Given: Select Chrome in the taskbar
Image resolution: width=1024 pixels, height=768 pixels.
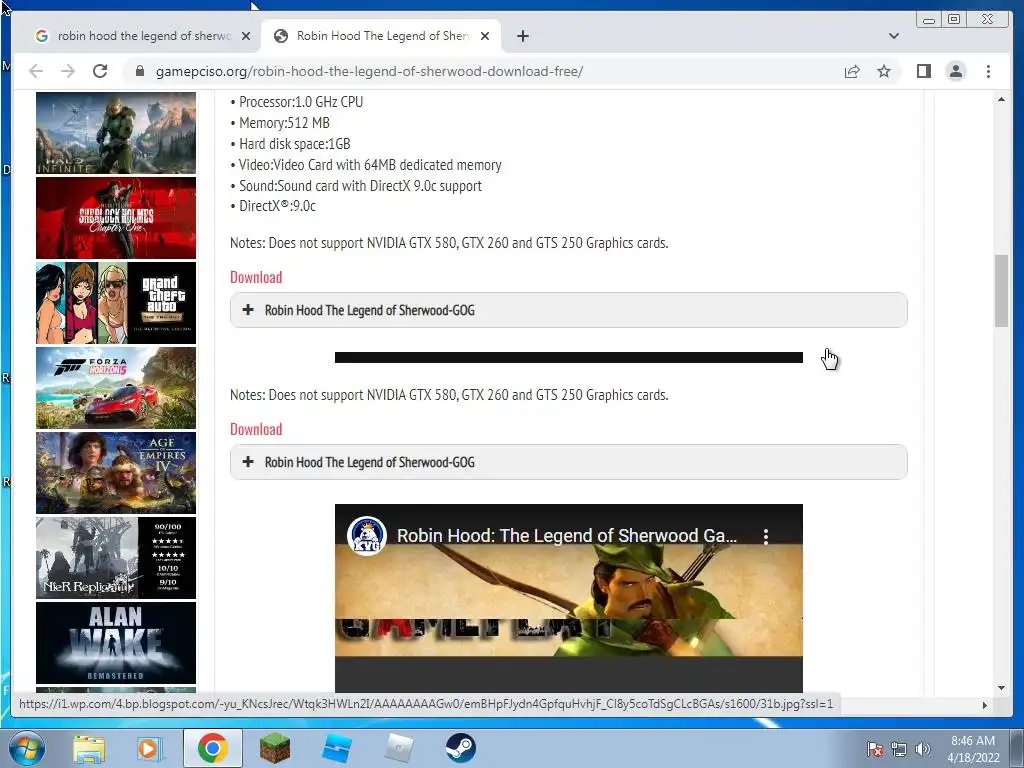Looking at the screenshot, I should tap(212, 748).
